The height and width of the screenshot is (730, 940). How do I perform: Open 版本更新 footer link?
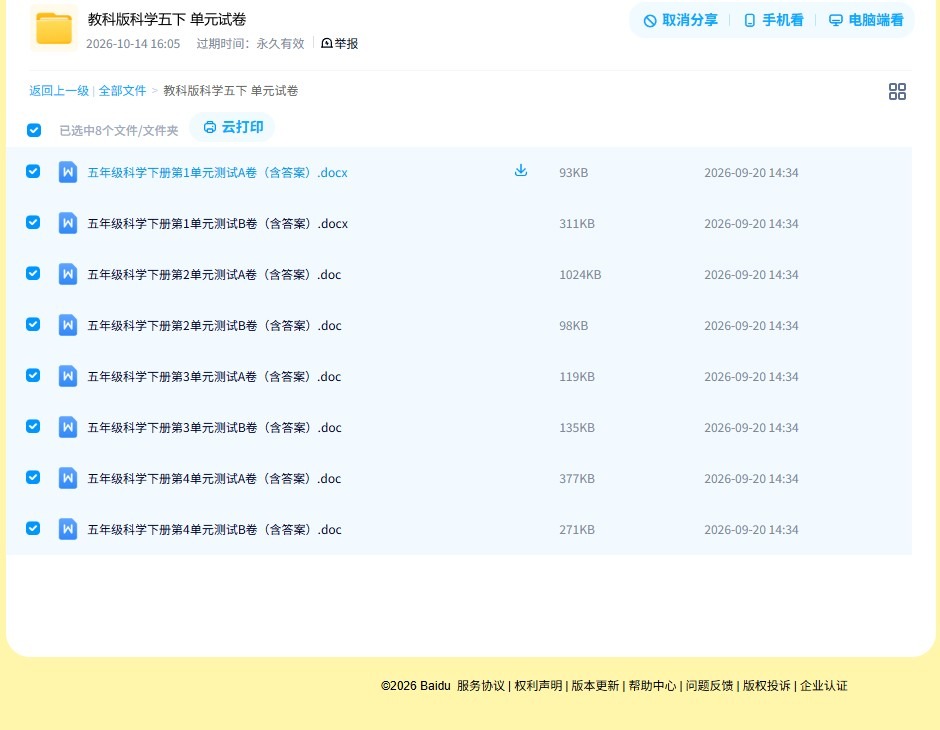595,686
